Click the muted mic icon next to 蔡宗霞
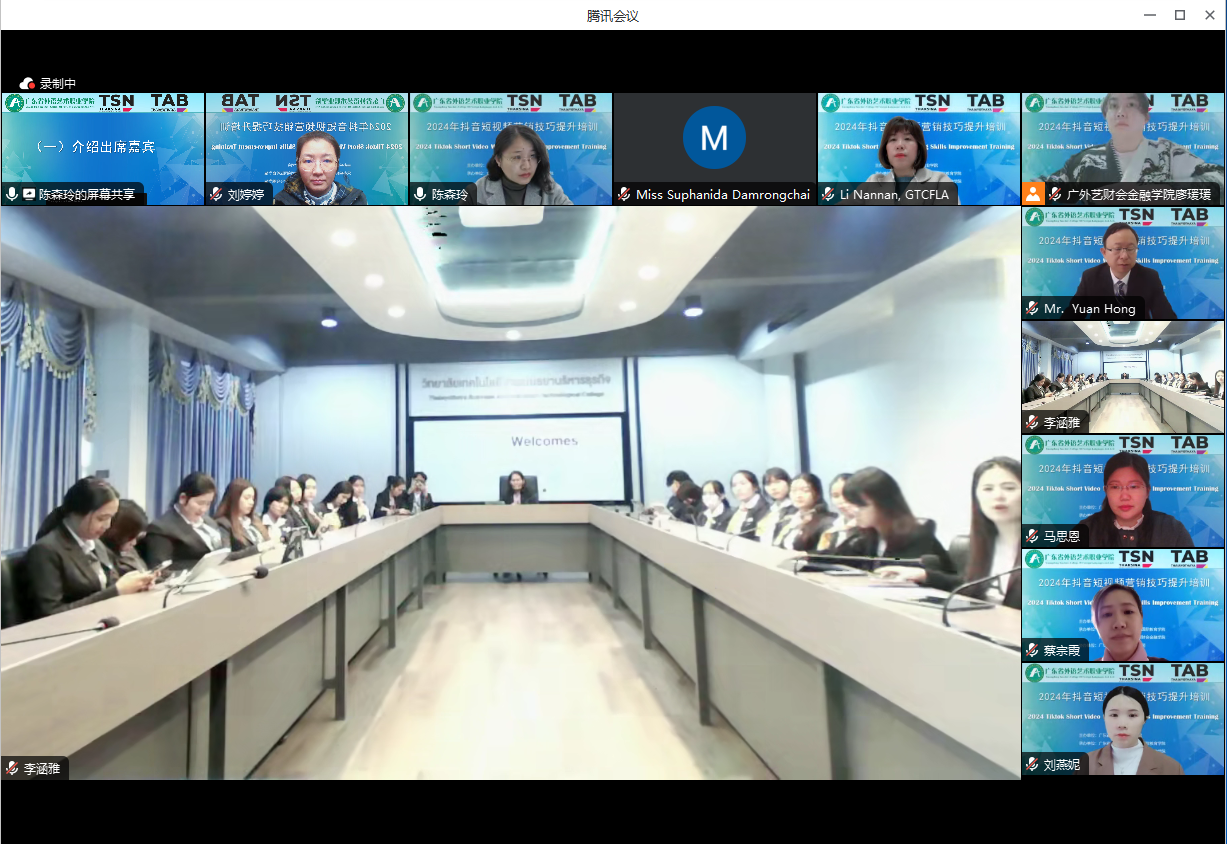 (1032, 651)
